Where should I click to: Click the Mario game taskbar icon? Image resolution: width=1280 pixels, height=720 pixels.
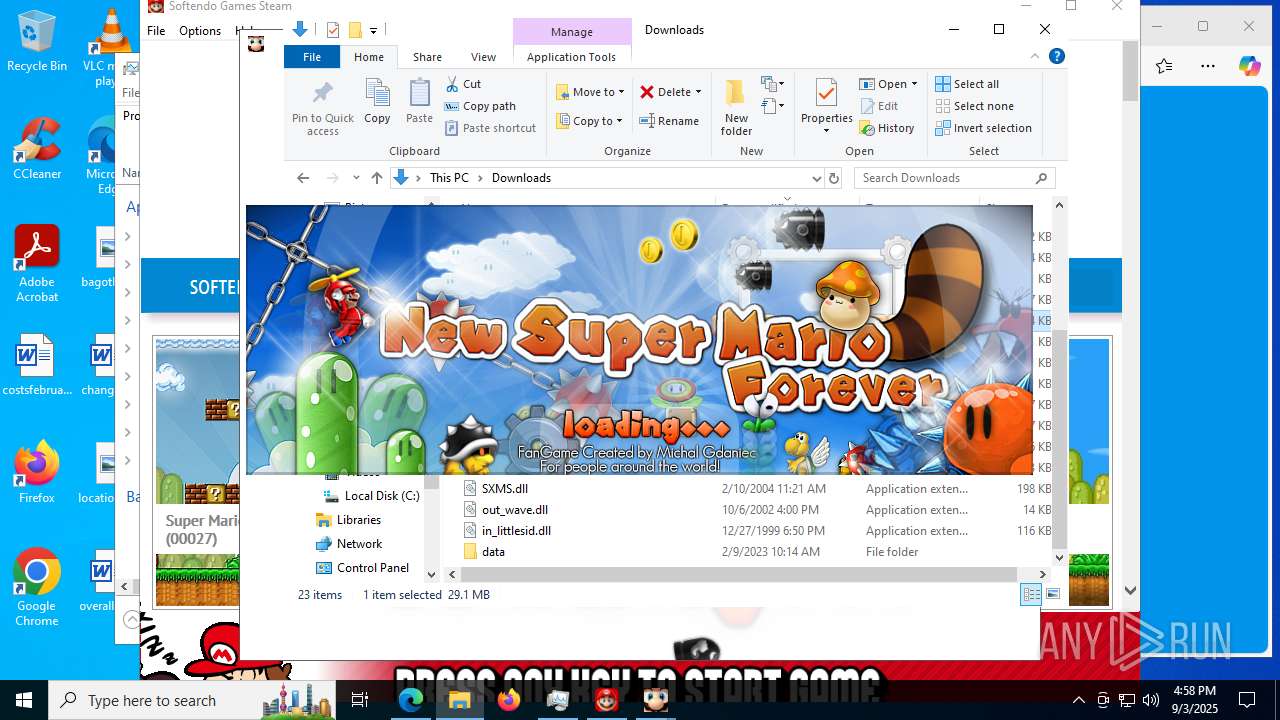[x=607, y=700]
